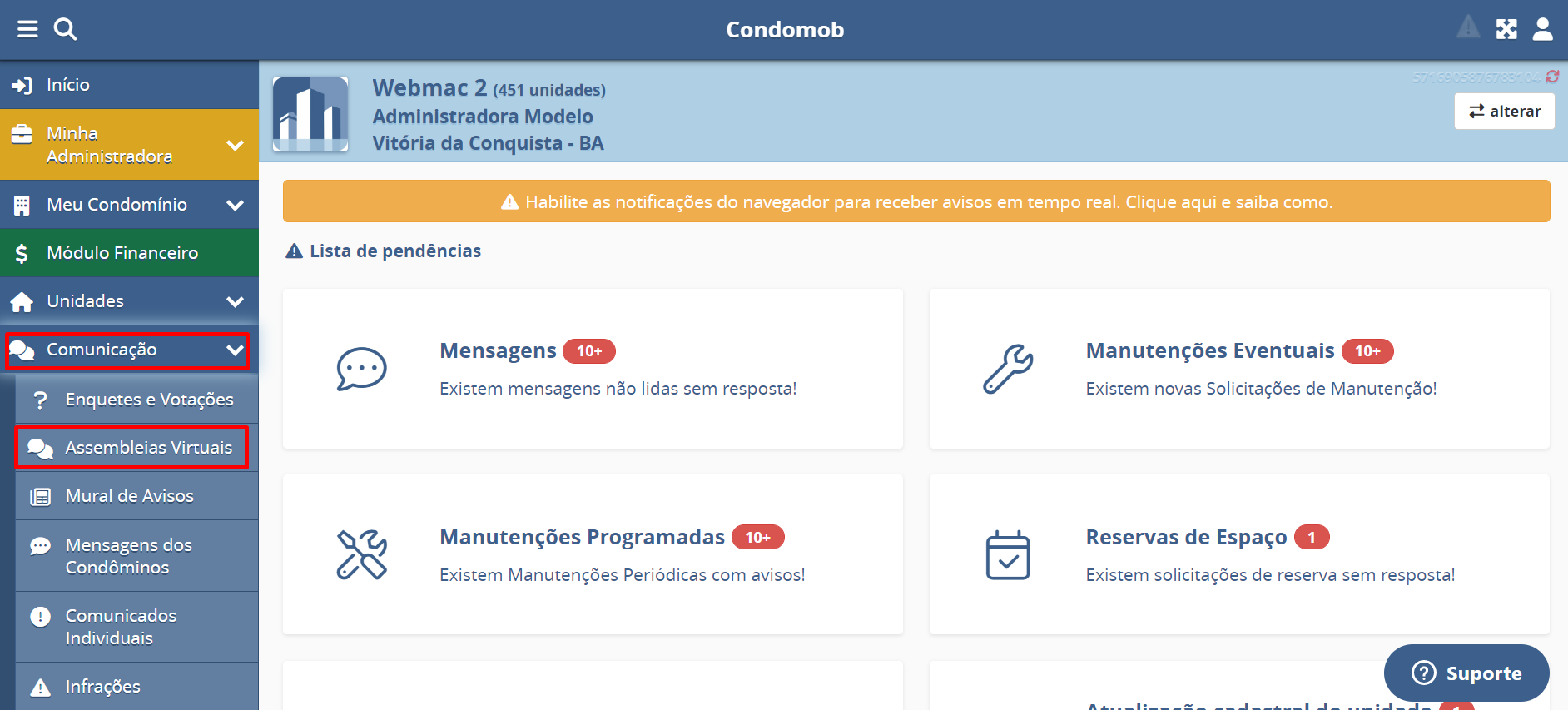Expand the Unidades dropdown arrow
The width and height of the screenshot is (1568, 710).
coord(235,301)
